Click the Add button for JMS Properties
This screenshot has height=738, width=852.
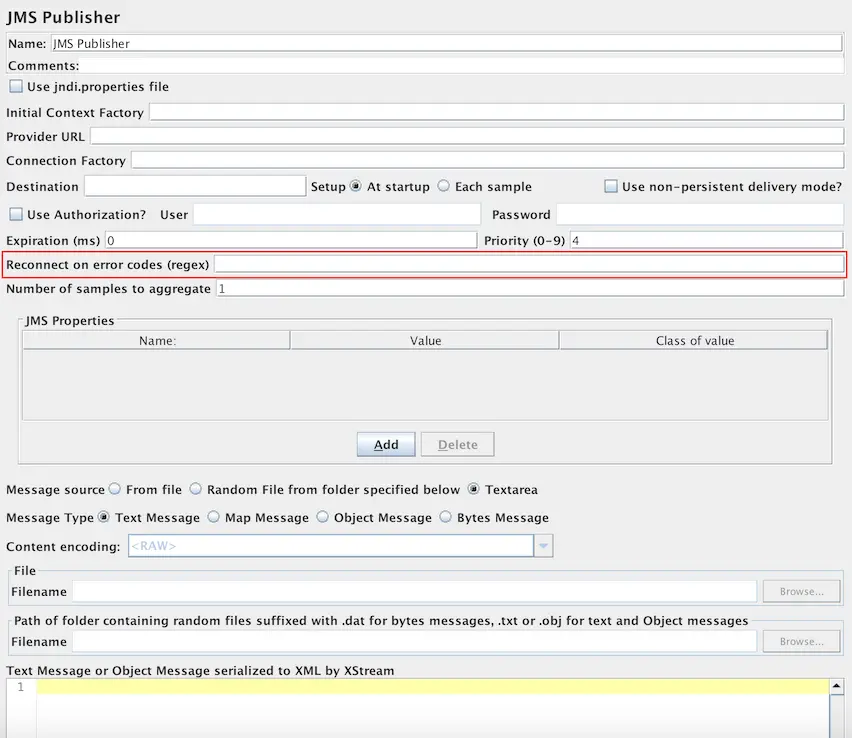[386, 445]
